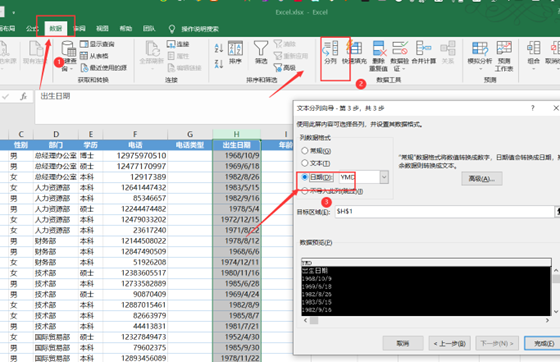
Task: Click the data preview vertical scroll down arrow
Action: (x=556, y=312)
